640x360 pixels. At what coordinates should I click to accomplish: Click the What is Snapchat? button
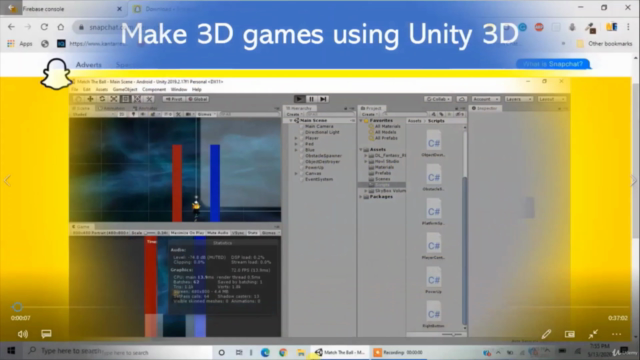[x=553, y=64]
